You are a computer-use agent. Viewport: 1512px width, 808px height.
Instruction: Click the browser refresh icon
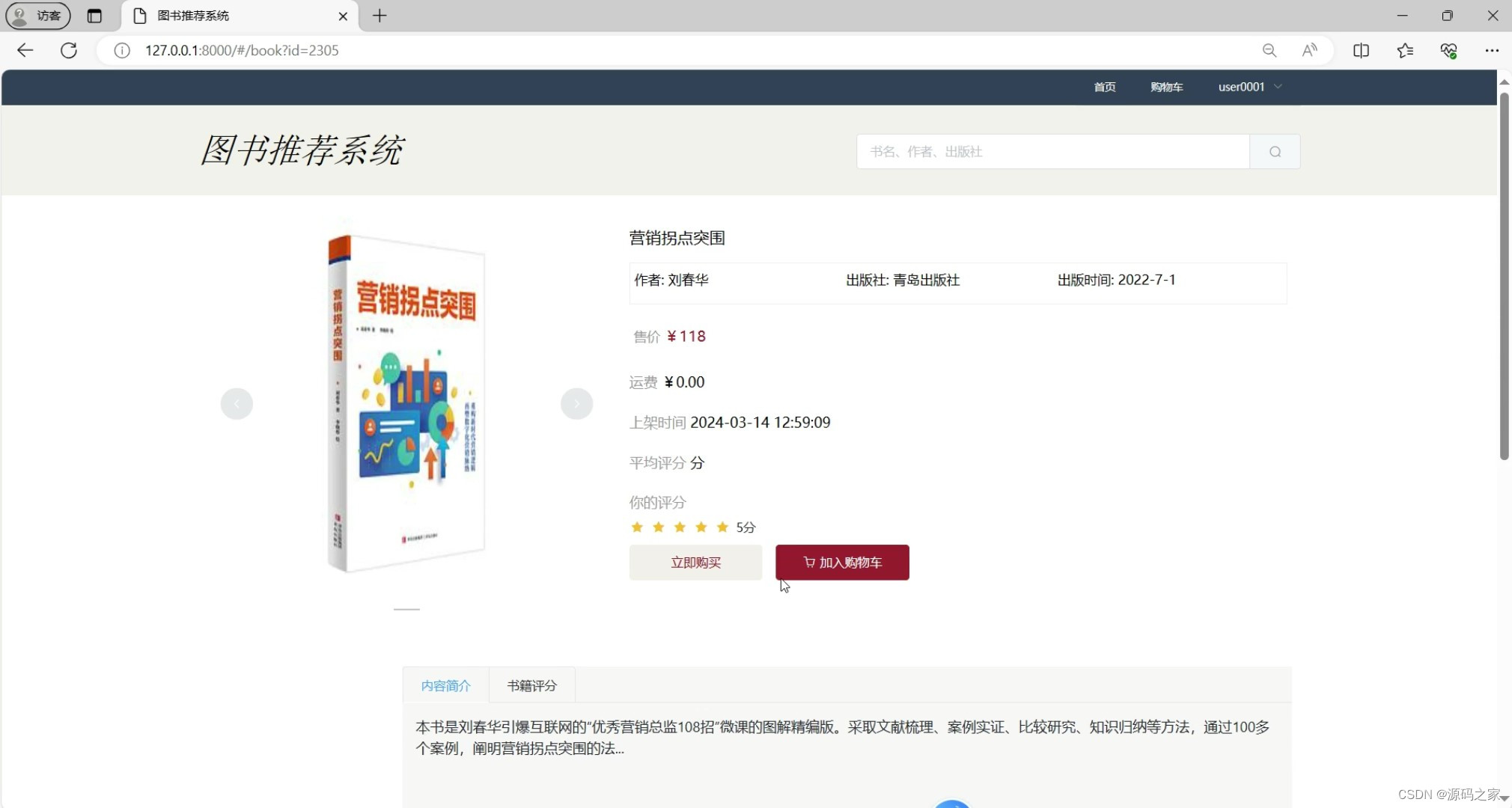(68, 50)
